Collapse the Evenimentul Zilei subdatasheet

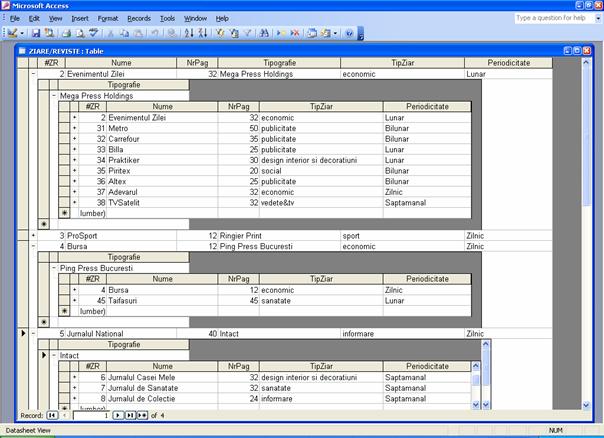[35, 74]
